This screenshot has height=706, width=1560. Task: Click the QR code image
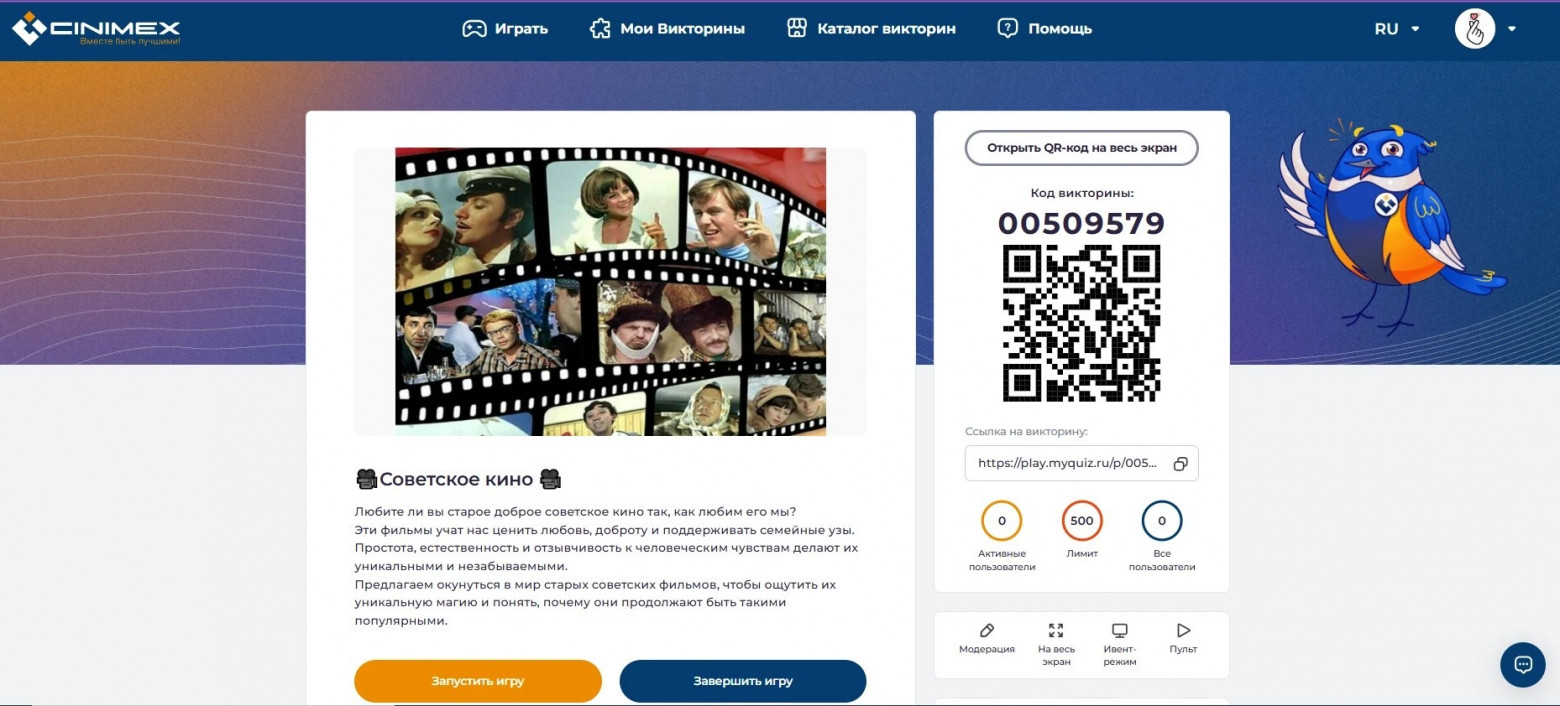(x=1081, y=323)
